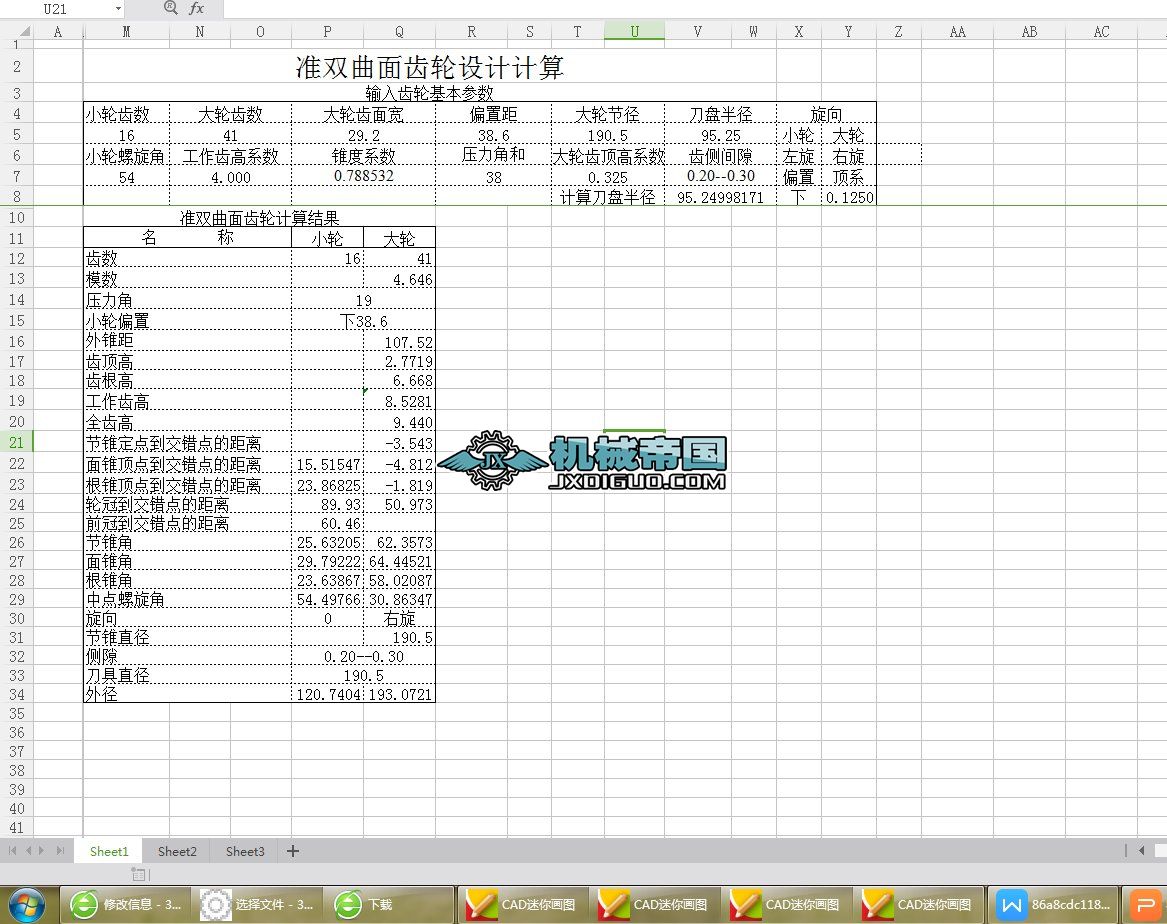This screenshot has height=924, width=1167.
Task: Select column AC header
Action: coord(1101,31)
